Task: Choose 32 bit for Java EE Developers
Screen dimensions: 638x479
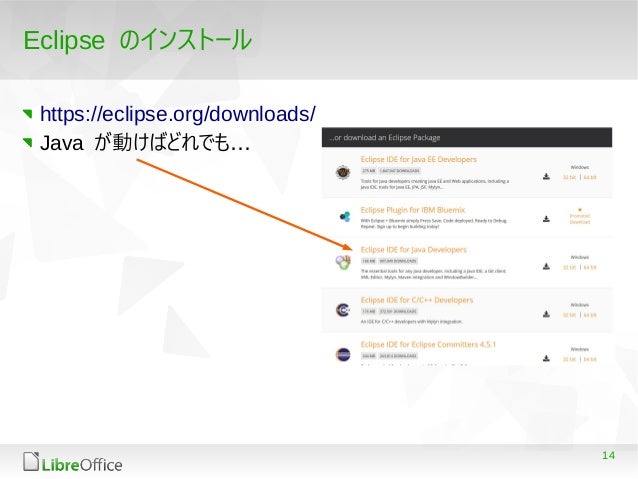Action: (x=569, y=177)
